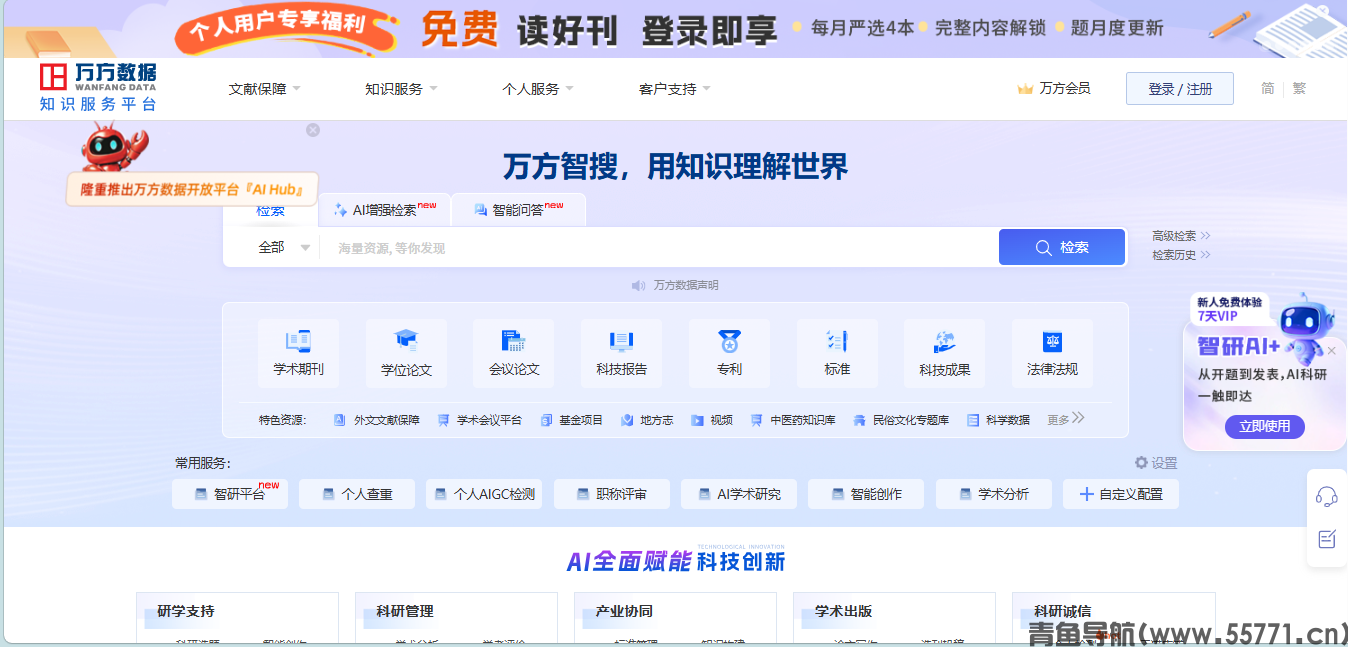Open the 客户支持 dropdown menu
1348x647 pixels.
click(675, 89)
